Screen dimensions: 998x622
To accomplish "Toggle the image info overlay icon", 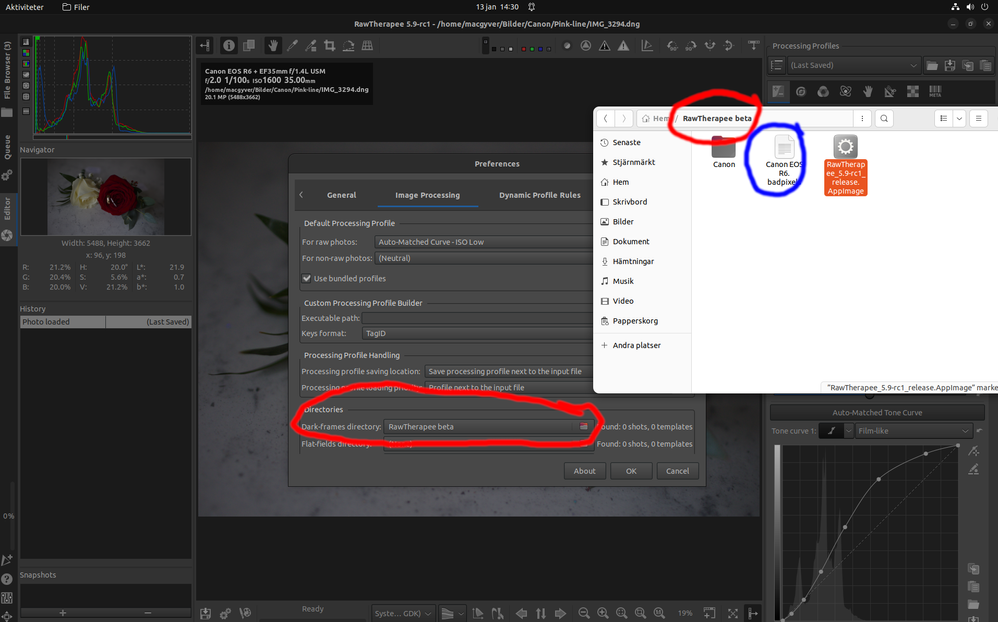I will tap(228, 45).
